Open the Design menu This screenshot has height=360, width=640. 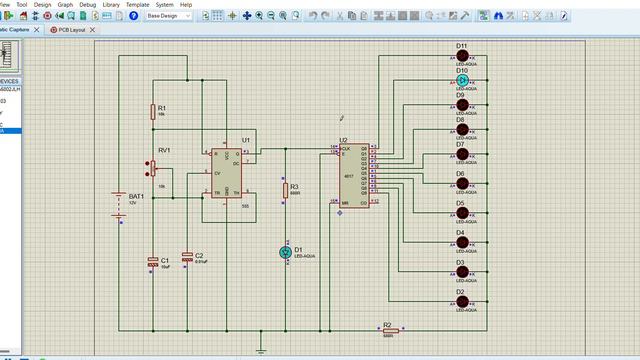coord(42,4)
